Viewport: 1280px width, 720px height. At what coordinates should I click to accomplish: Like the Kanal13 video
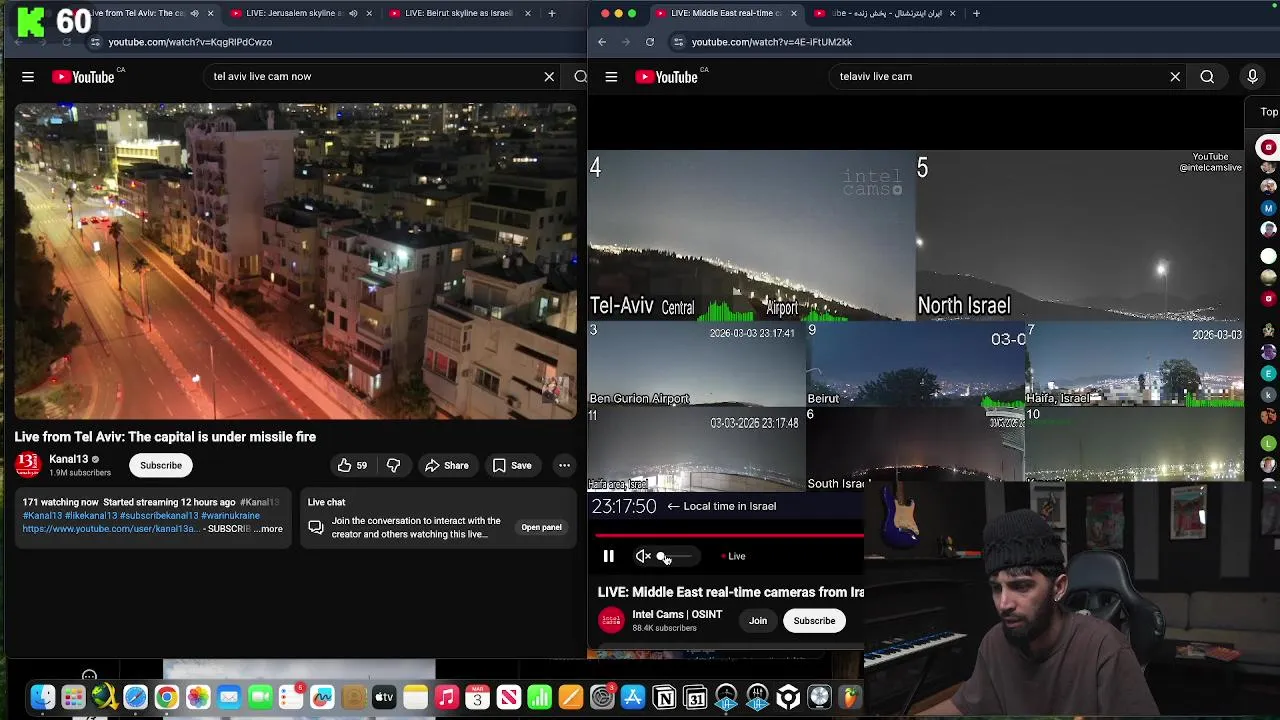(x=352, y=465)
